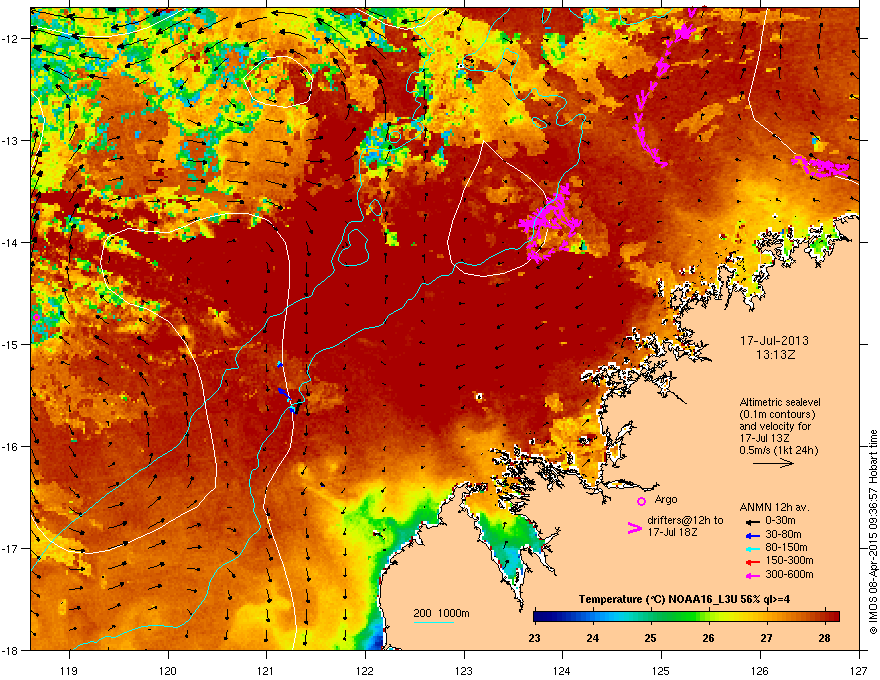Click the '80-150m' depth label

point(786,547)
